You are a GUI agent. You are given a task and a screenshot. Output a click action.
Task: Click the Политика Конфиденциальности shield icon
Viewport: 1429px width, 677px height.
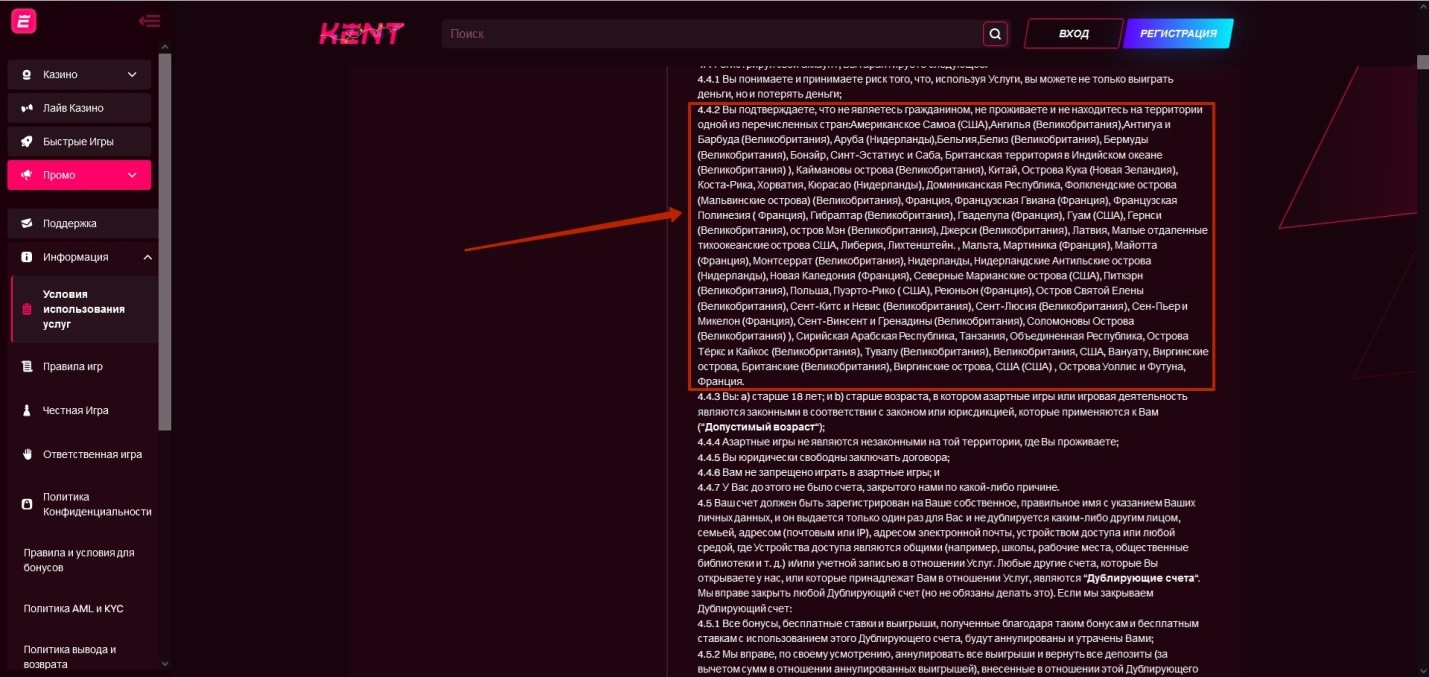[27, 504]
